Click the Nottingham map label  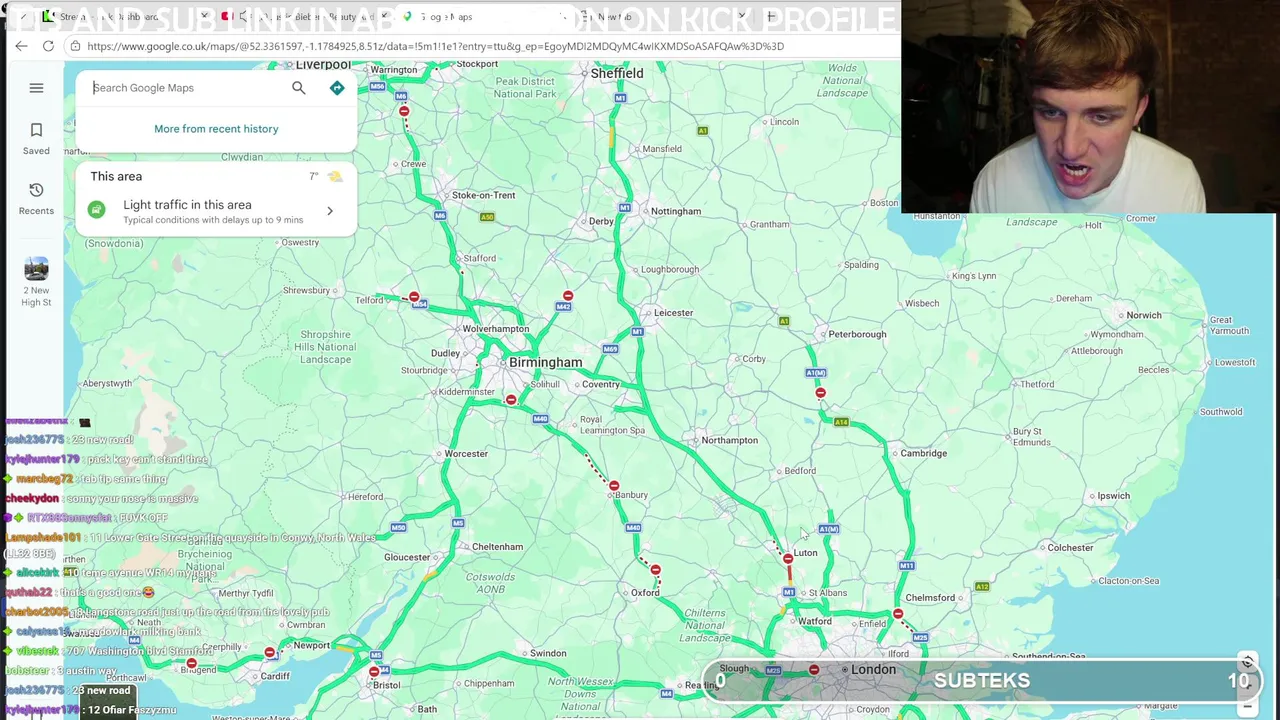coord(676,211)
